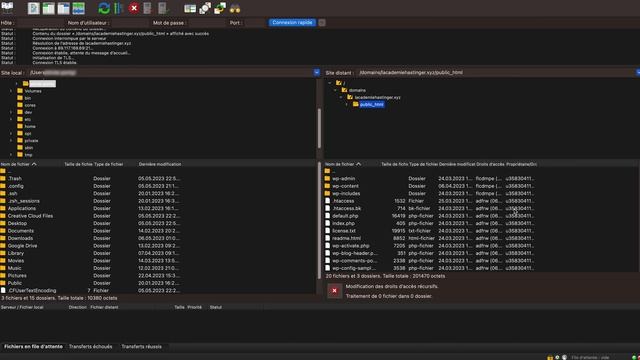The height and width of the screenshot is (360, 640).
Task: Toggle the remote directory tree display icon
Action: pos(64,8)
